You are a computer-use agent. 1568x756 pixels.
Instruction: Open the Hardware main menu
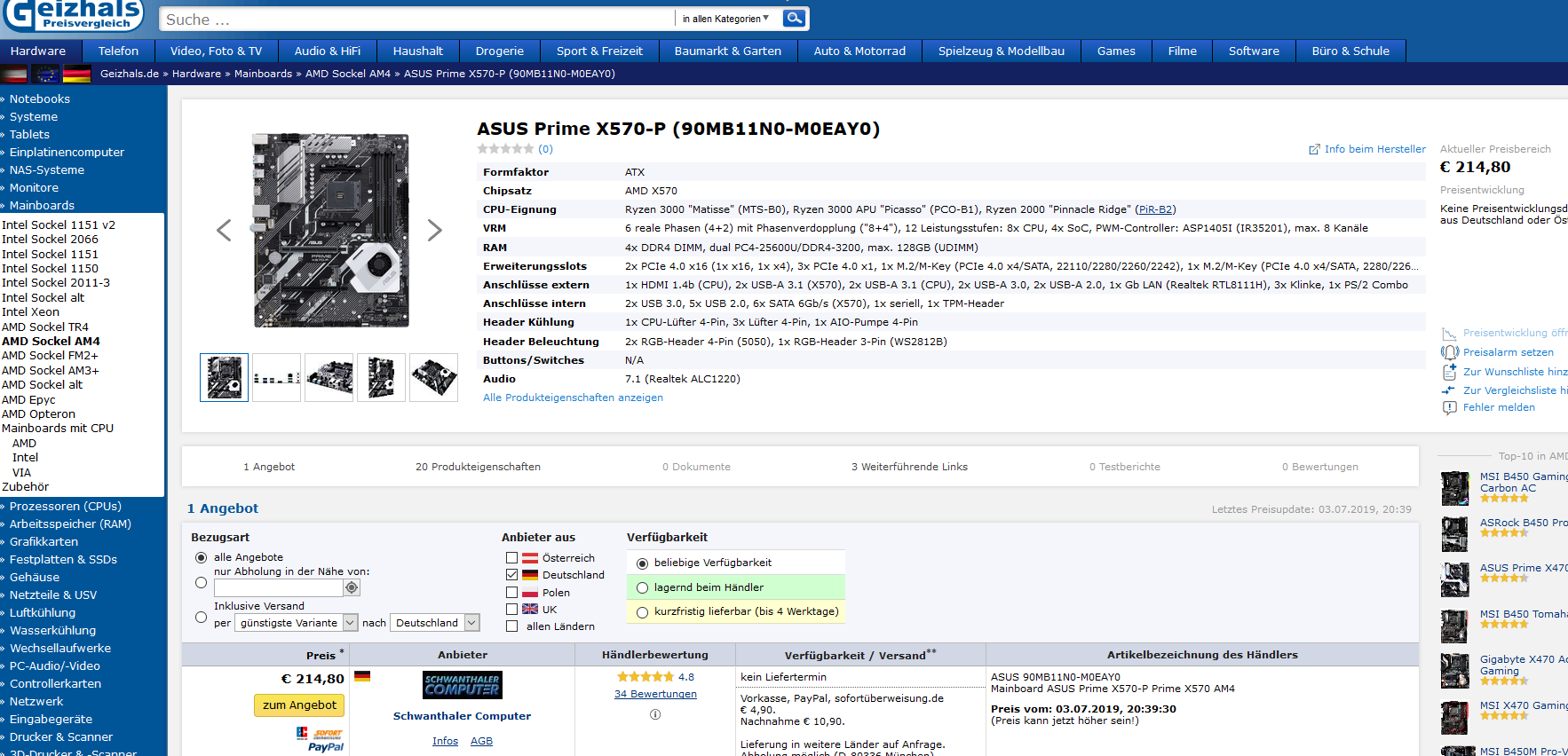38,51
